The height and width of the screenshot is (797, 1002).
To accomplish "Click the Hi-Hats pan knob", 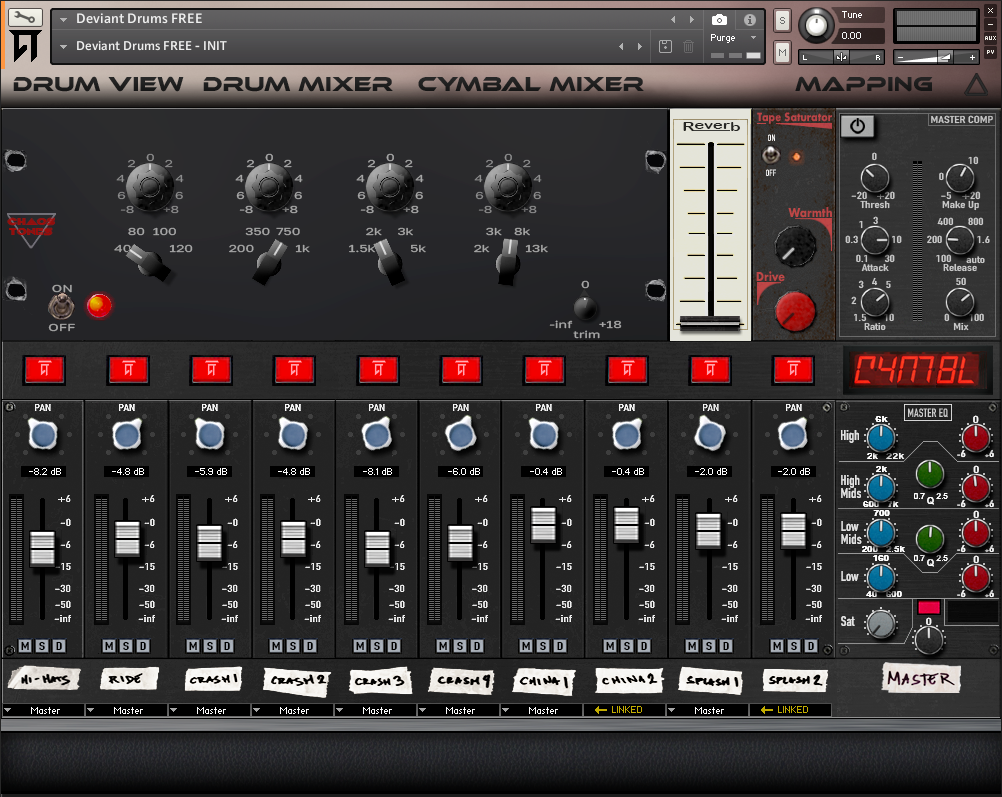I will coord(43,436).
